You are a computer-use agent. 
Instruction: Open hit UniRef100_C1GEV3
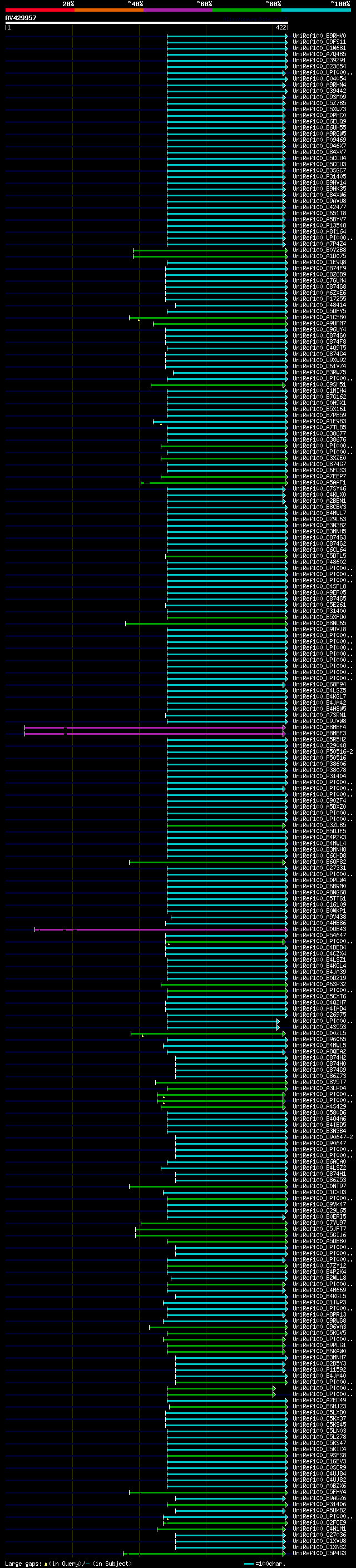pyautogui.click(x=319, y=1462)
